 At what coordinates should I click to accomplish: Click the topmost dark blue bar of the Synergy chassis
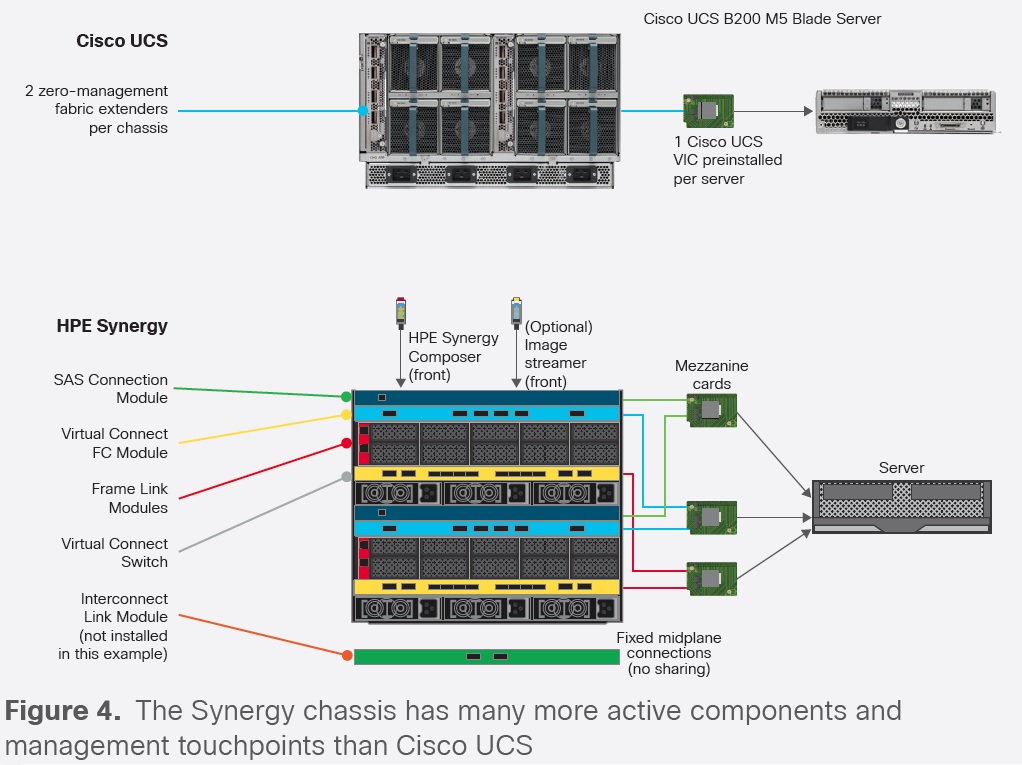(486, 397)
